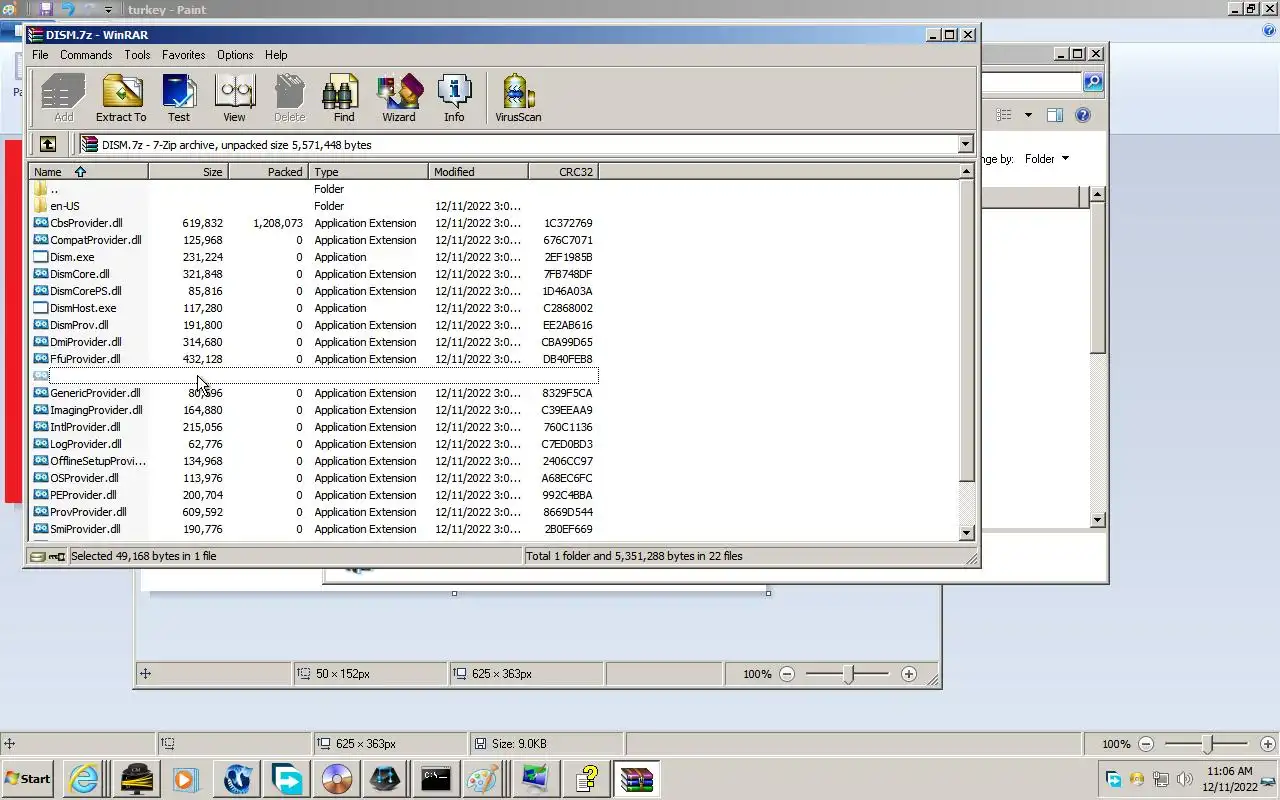Click the outer Paint window zoom slider thumb

tap(1207, 744)
